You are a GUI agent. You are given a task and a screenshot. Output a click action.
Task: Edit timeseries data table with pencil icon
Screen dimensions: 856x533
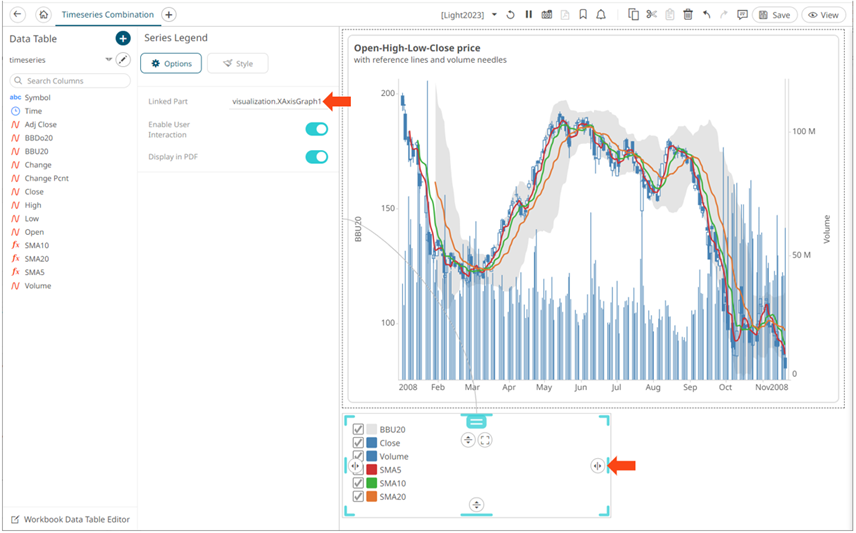point(123,60)
